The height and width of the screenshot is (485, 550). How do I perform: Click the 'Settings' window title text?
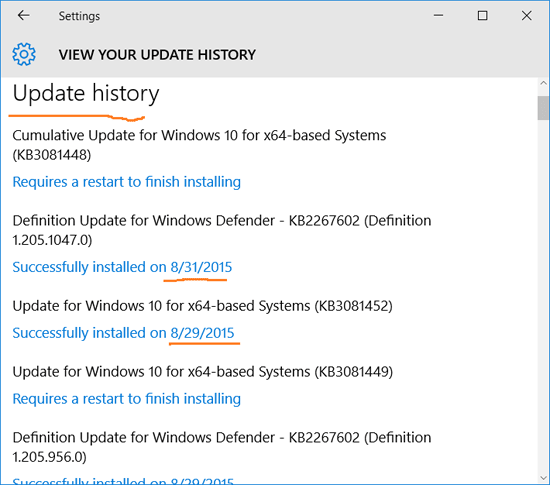[79, 16]
